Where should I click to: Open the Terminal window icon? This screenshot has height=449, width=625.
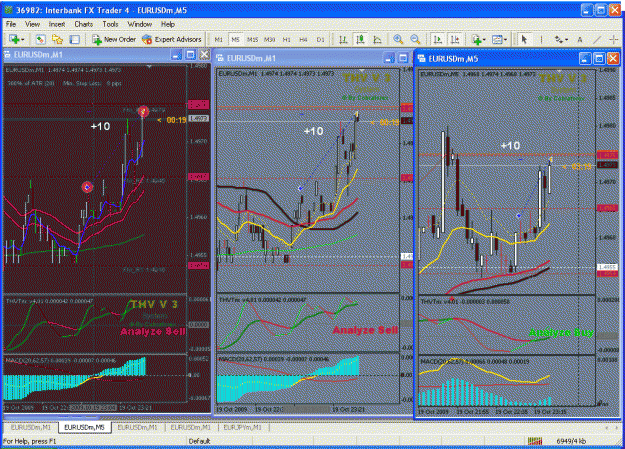[75, 39]
